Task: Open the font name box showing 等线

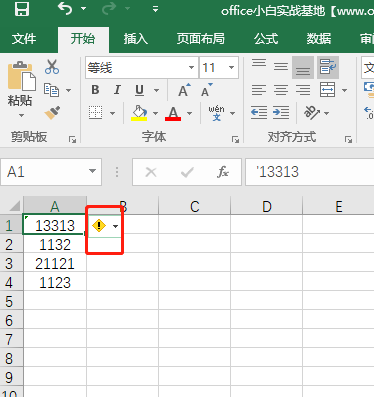Action: 141,68
